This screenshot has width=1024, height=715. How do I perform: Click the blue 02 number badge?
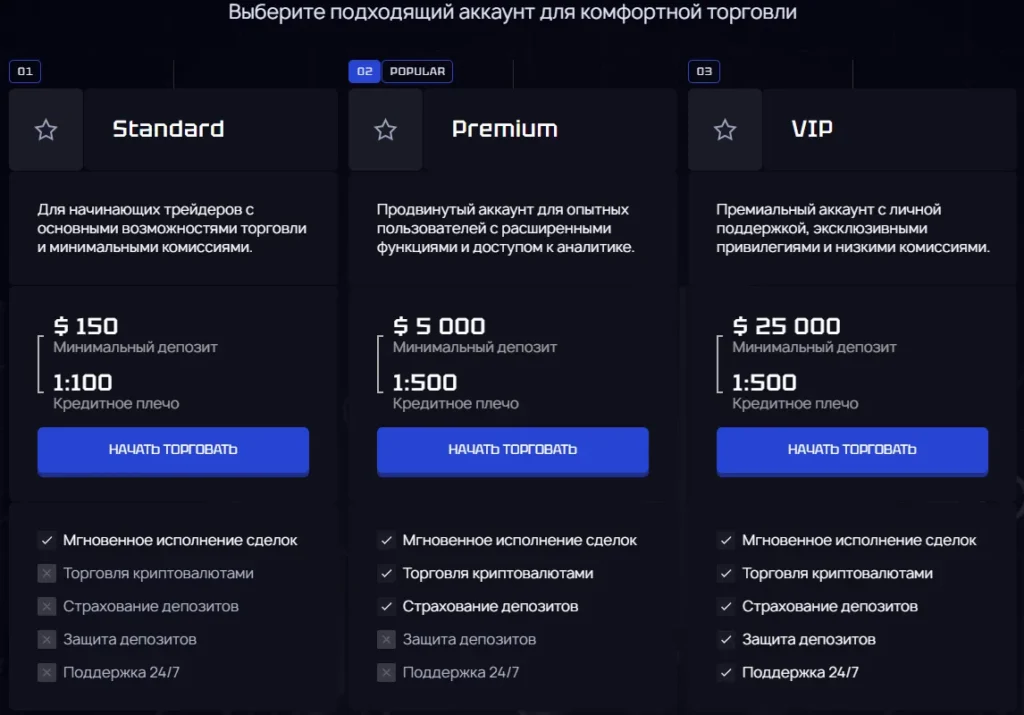click(x=364, y=71)
